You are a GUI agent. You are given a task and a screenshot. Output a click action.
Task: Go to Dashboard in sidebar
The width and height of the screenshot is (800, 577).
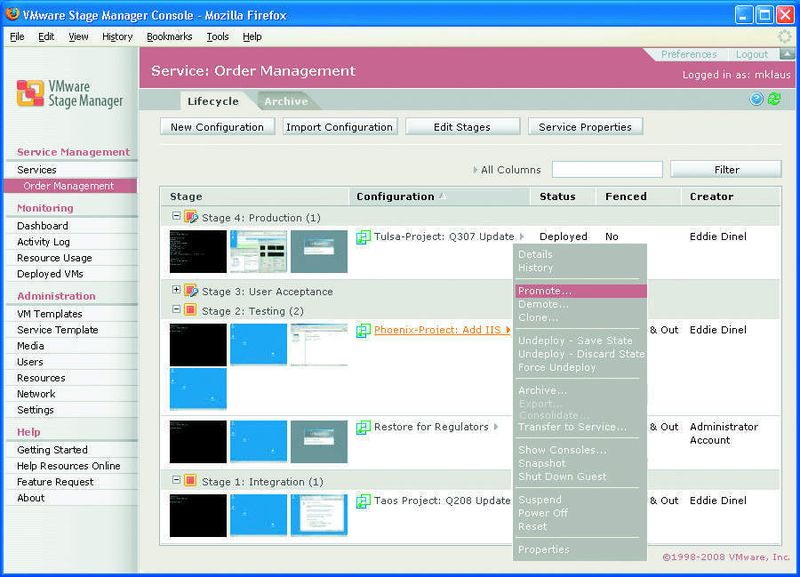tap(43, 225)
